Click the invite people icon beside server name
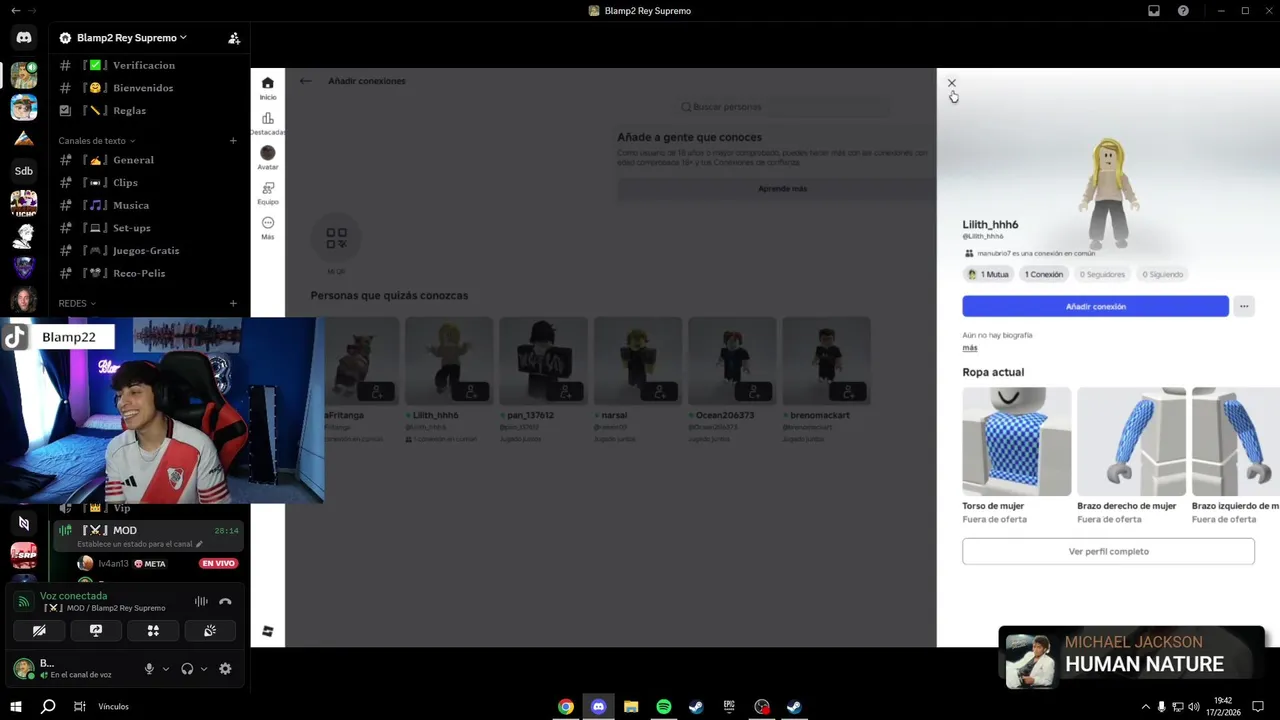The image size is (1280, 720). [x=234, y=38]
